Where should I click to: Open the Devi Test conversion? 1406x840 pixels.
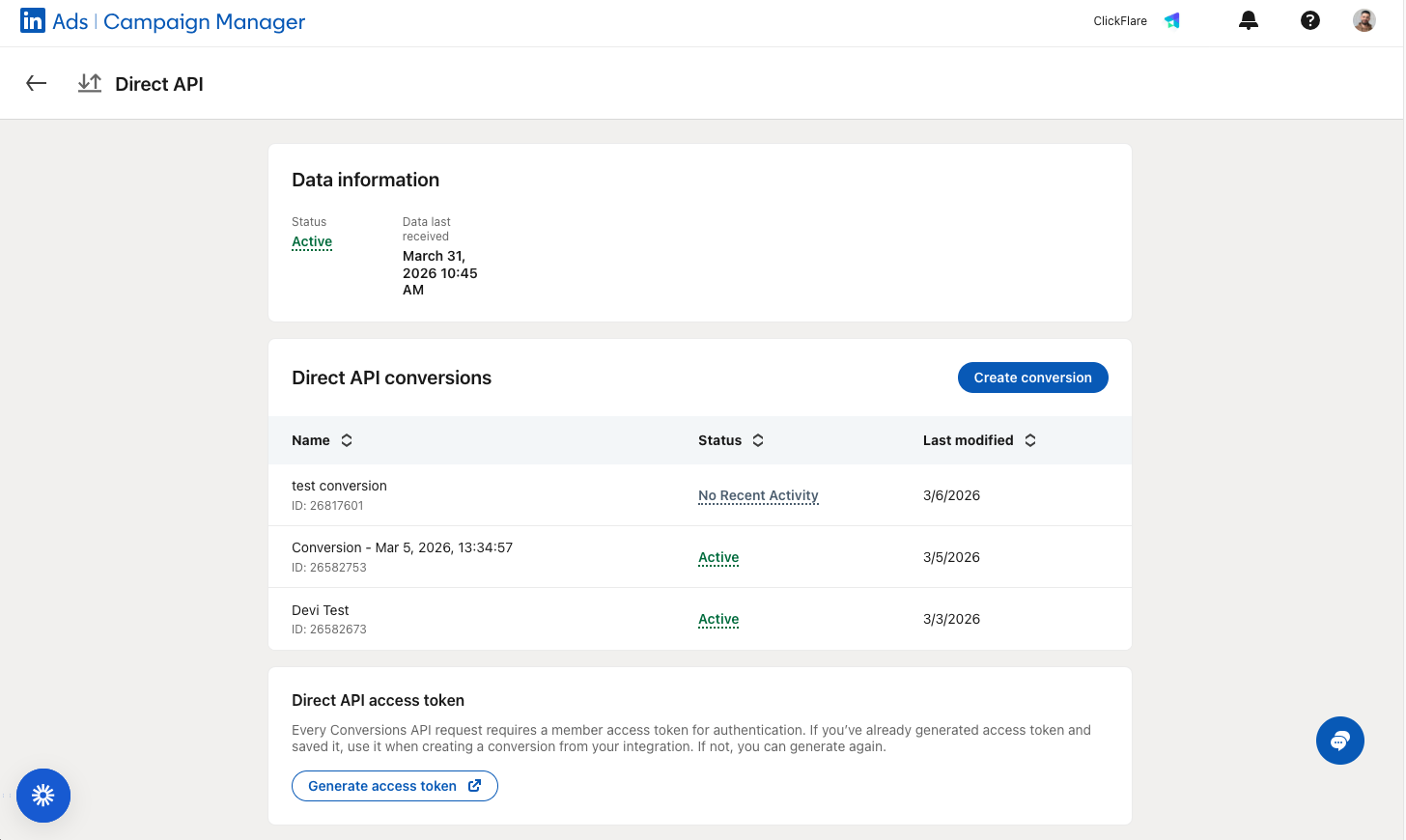(x=321, y=610)
